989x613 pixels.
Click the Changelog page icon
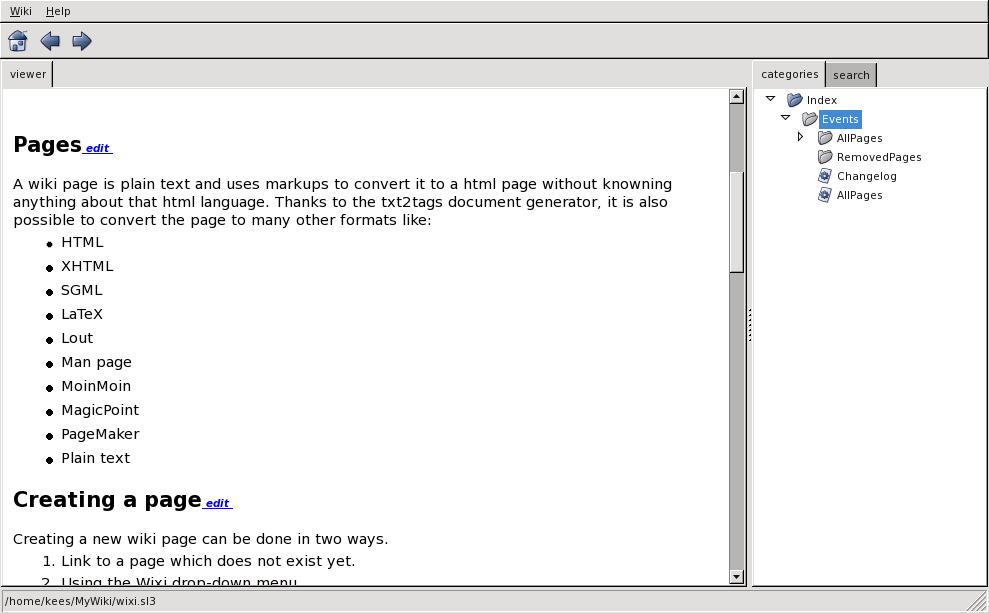click(825, 176)
